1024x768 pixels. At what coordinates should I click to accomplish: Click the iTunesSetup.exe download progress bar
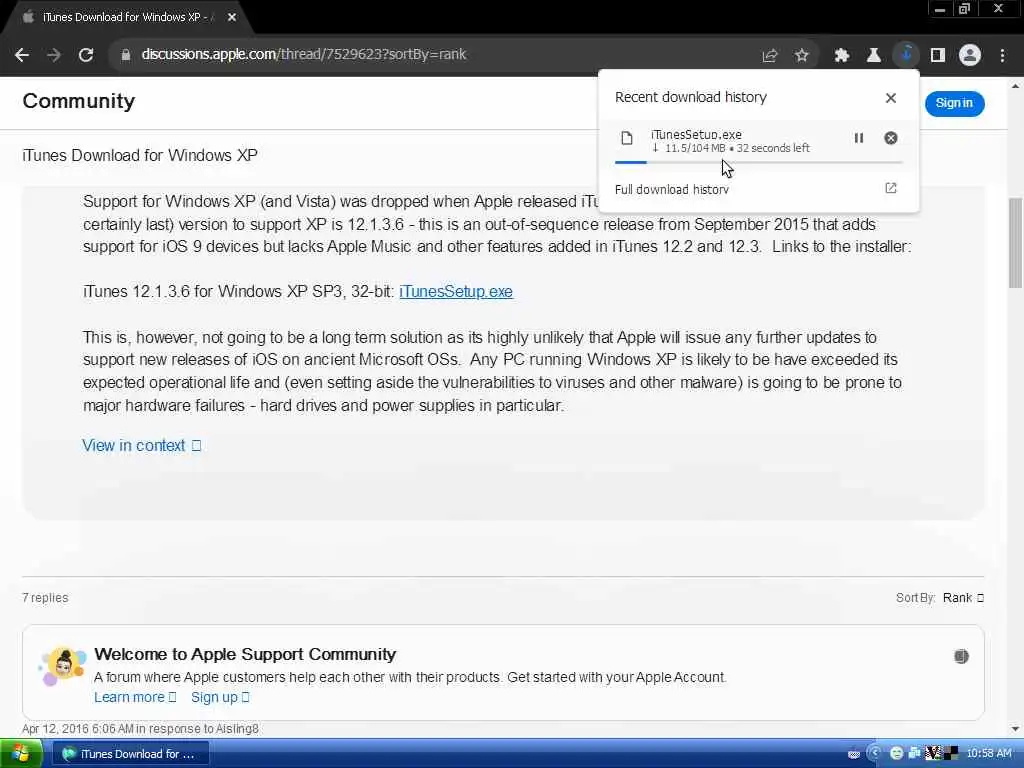click(759, 162)
